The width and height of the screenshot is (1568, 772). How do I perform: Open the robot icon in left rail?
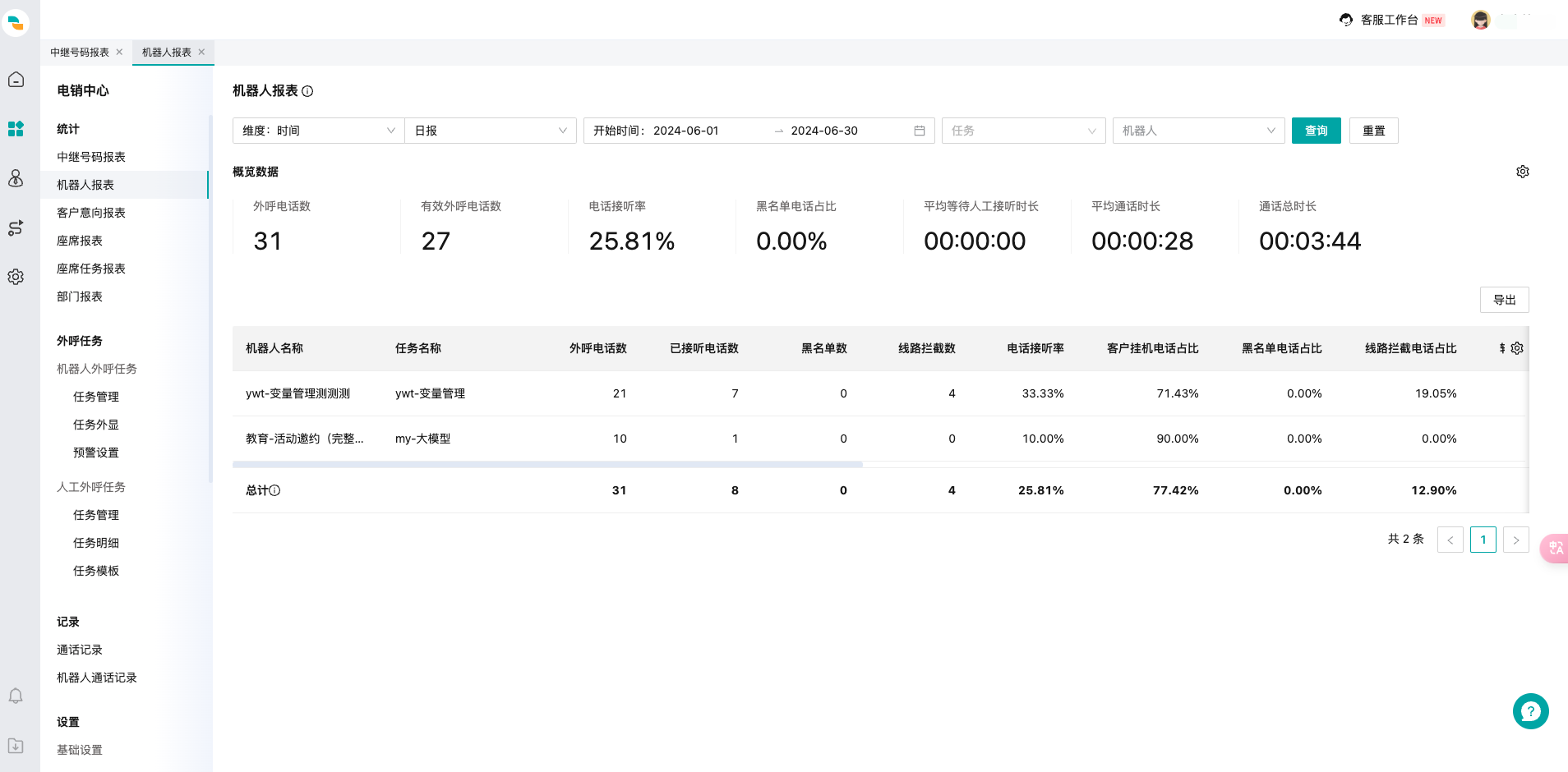[x=16, y=178]
